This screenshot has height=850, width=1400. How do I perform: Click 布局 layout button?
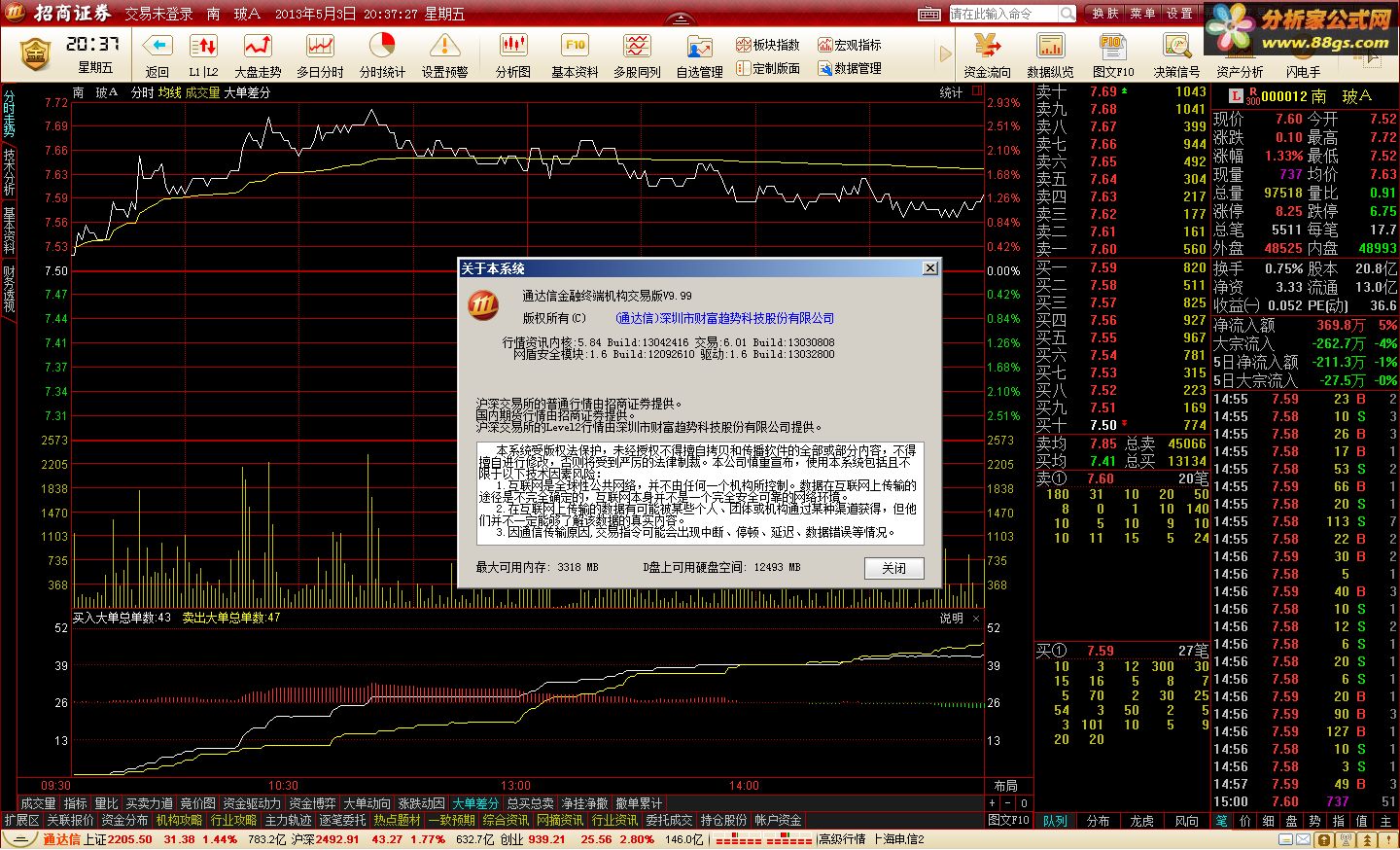[1005, 785]
